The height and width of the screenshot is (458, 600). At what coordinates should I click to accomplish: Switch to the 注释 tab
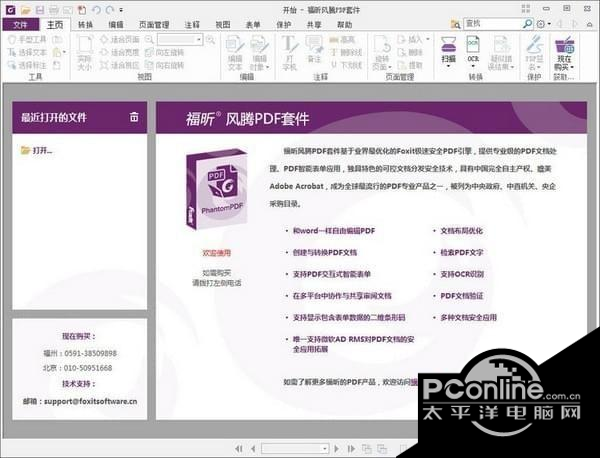(x=192, y=24)
